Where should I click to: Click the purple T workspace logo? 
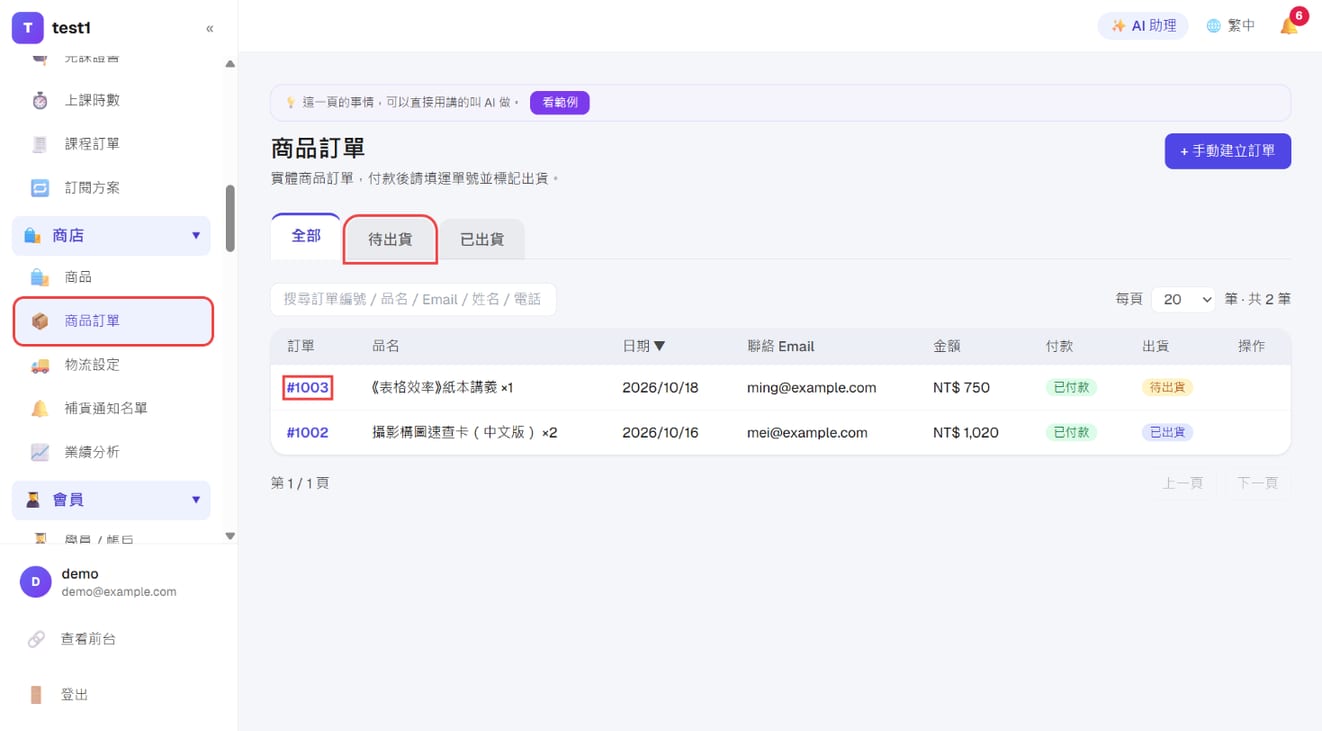(x=27, y=28)
